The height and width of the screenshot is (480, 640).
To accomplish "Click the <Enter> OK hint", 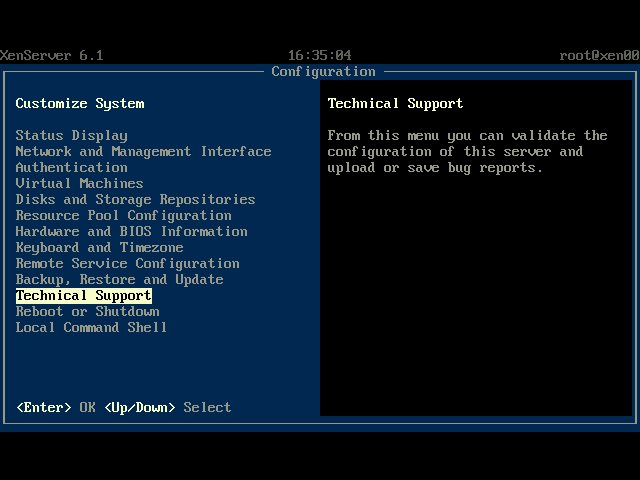I will (56, 407).
